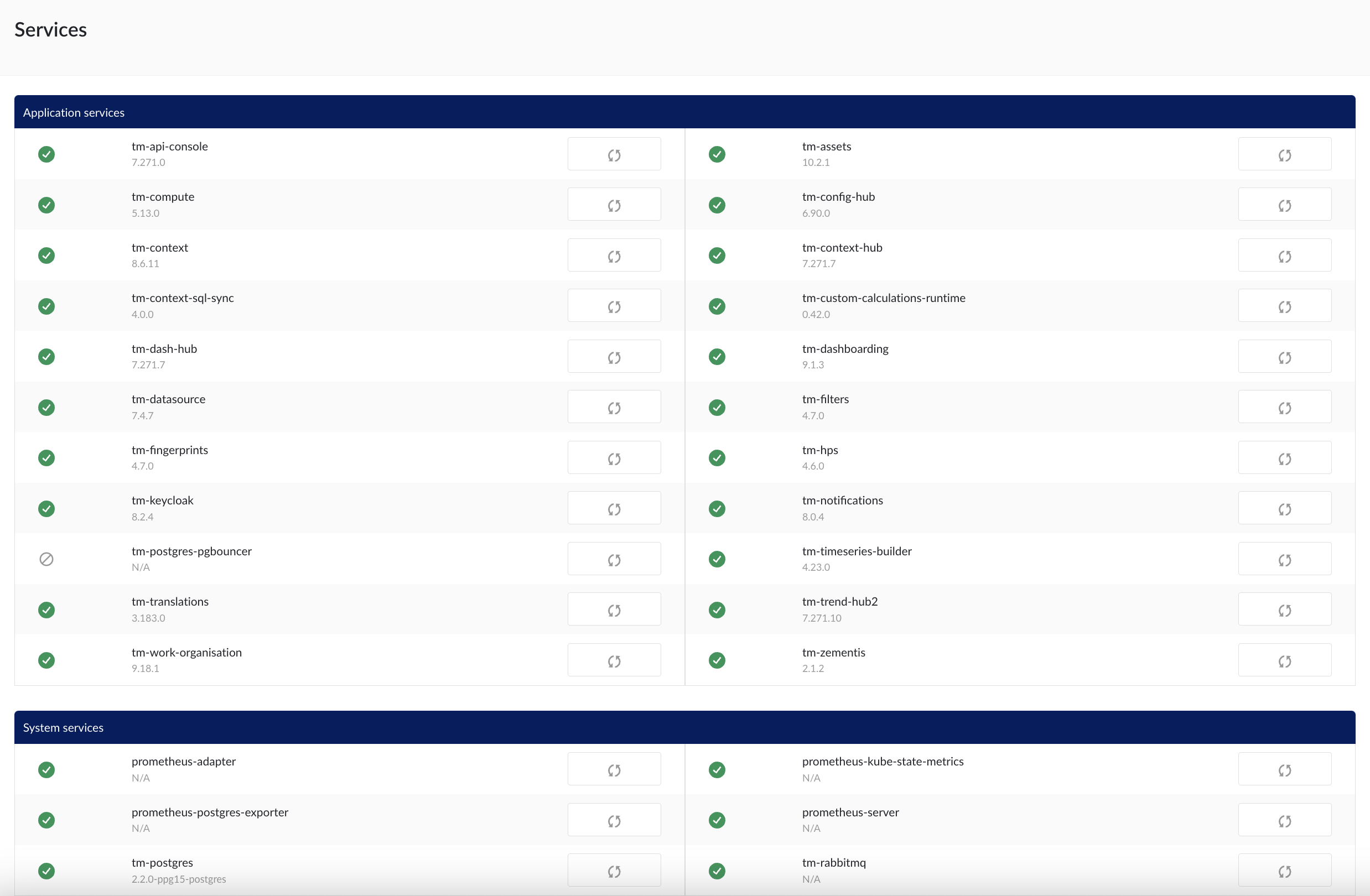This screenshot has width=1370, height=896.
Task: Click restart icon for tm-assets
Action: (x=1284, y=154)
